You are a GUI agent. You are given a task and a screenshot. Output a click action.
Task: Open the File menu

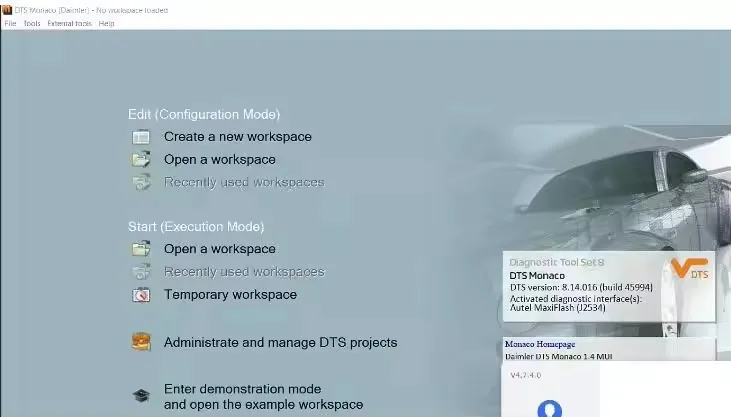click(x=10, y=23)
